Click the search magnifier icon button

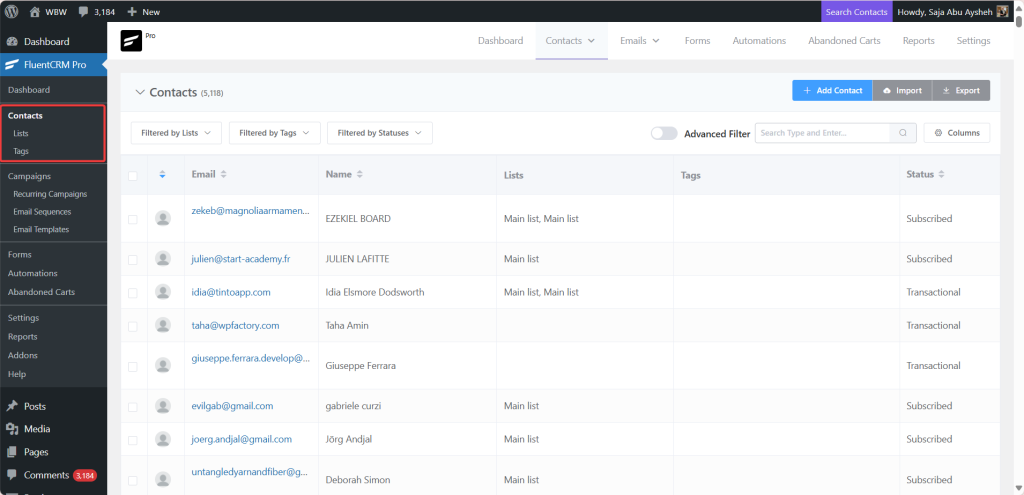click(903, 133)
